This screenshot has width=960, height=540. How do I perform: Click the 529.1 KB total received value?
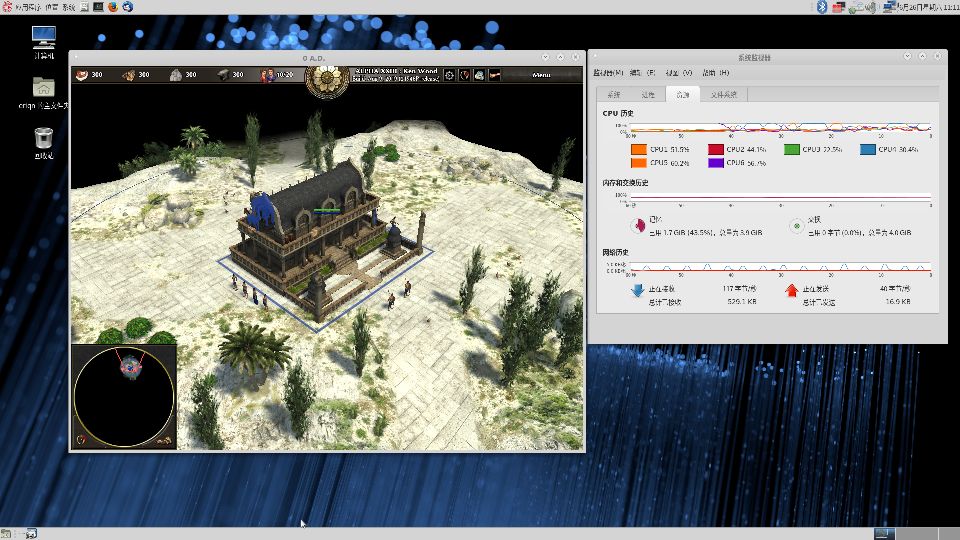741,302
